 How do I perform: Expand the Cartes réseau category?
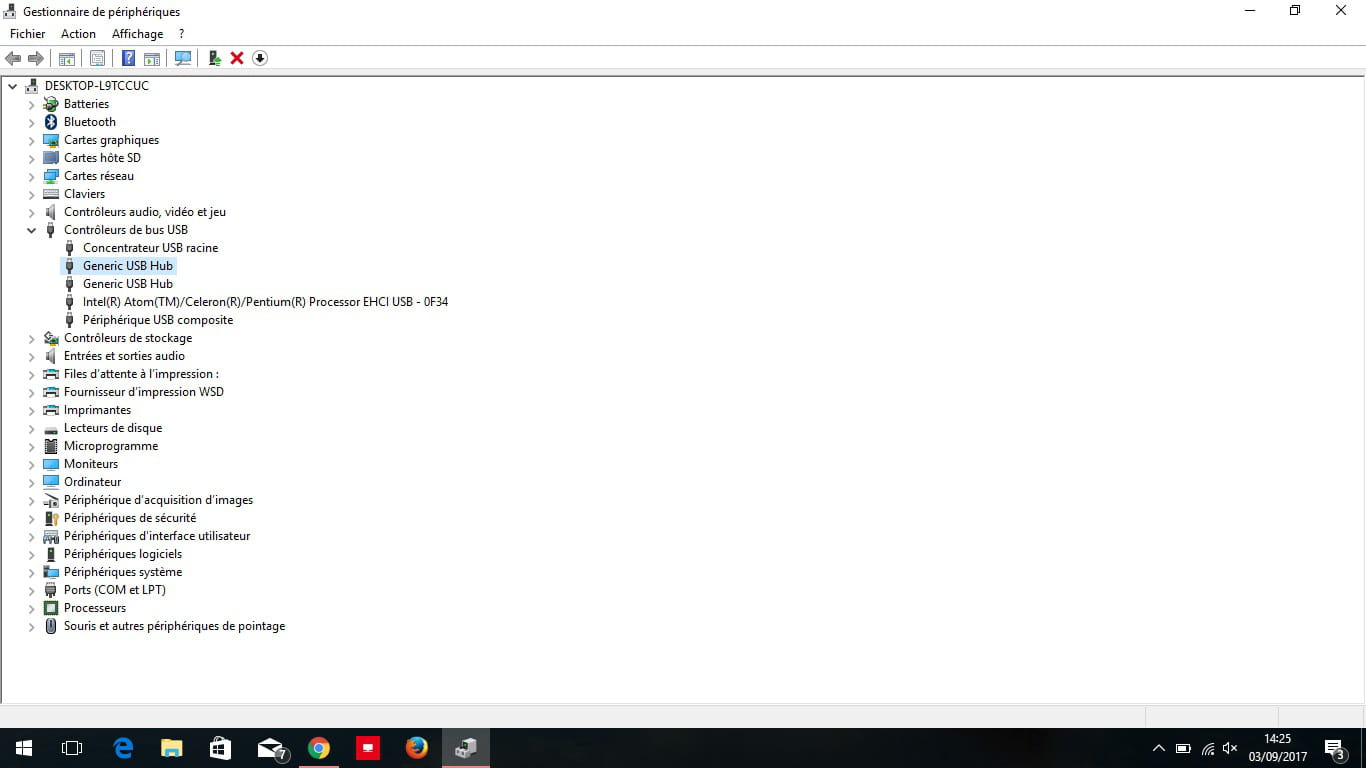32,176
